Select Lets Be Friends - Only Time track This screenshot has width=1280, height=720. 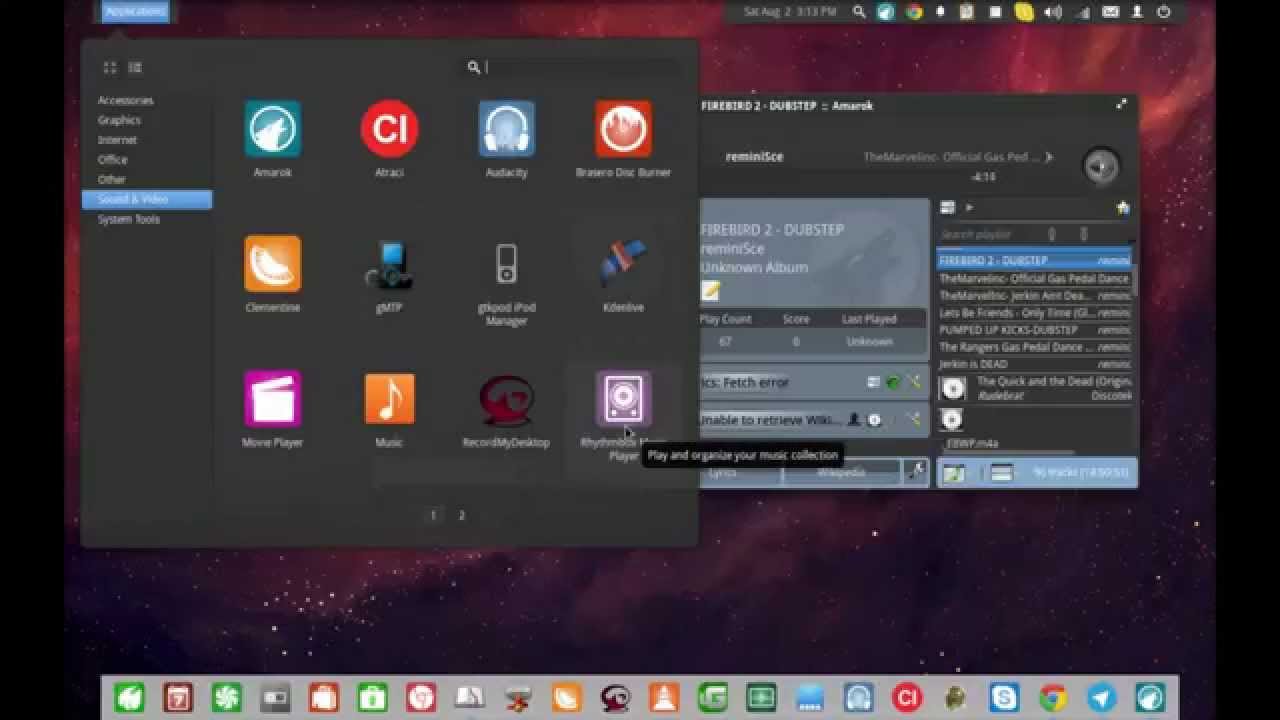coord(1034,312)
